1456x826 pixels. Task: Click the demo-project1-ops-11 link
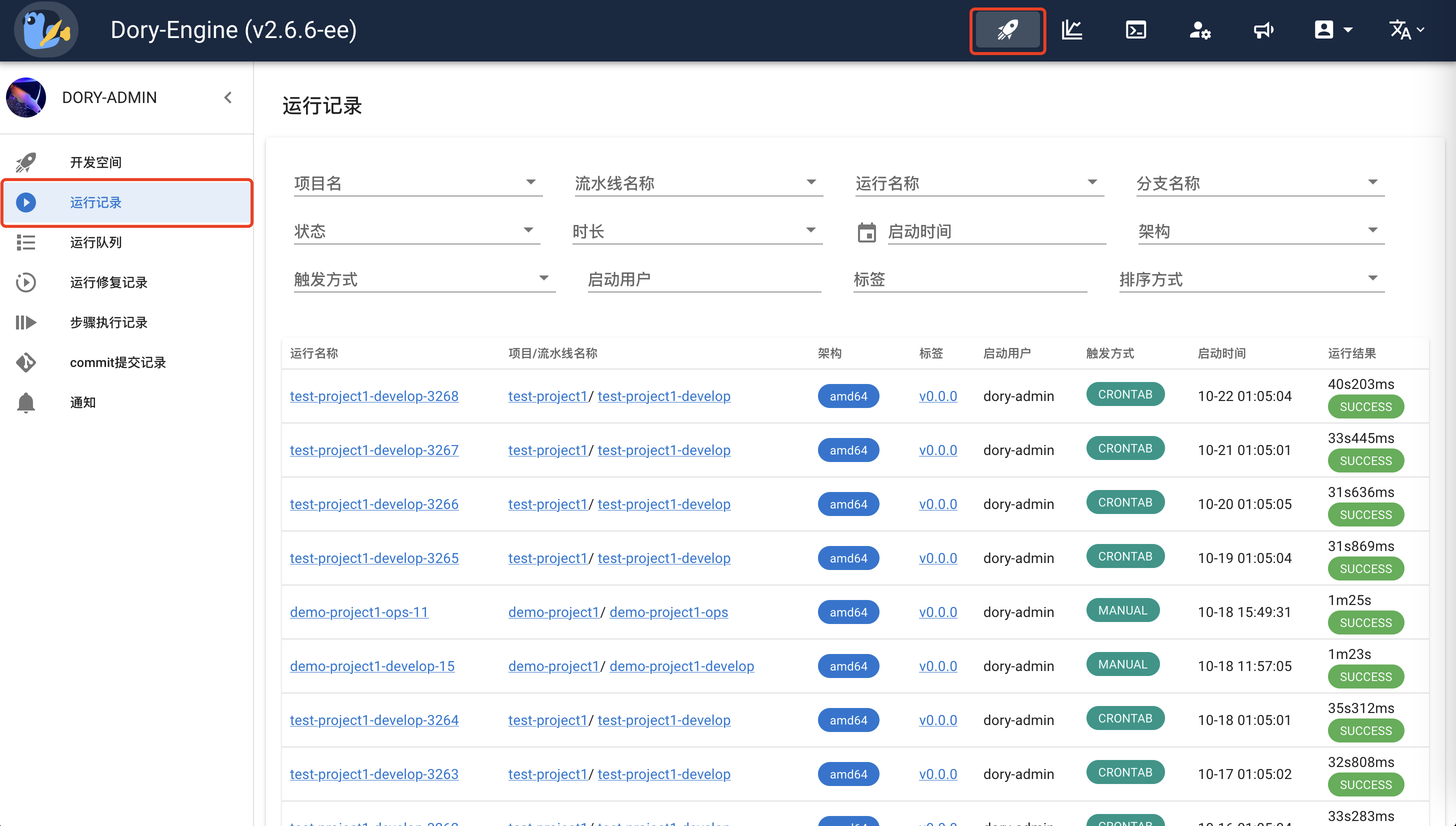coord(359,611)
